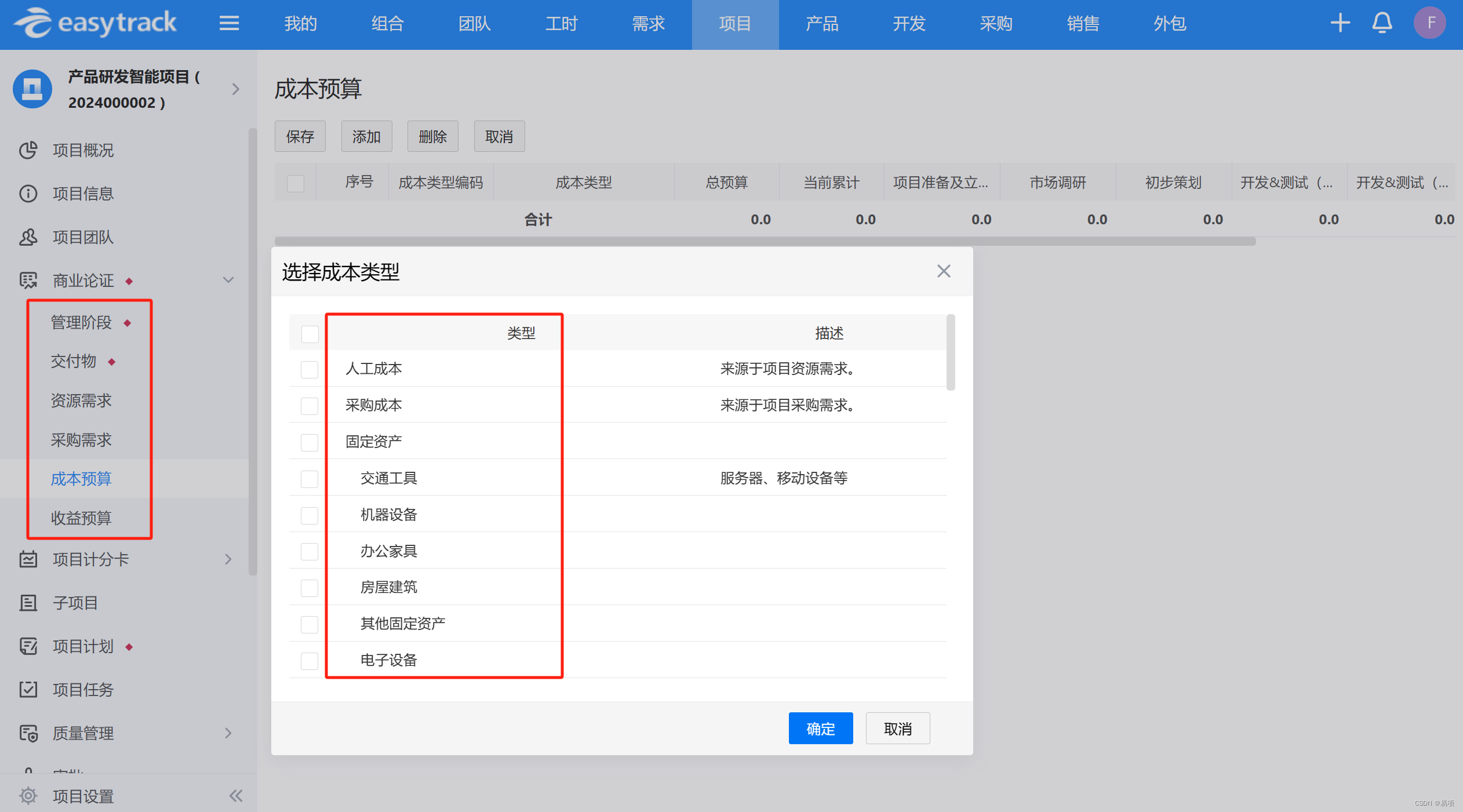Open the 工时 top menu
This screenshot has height=812, width=1463.
(561, 24)
